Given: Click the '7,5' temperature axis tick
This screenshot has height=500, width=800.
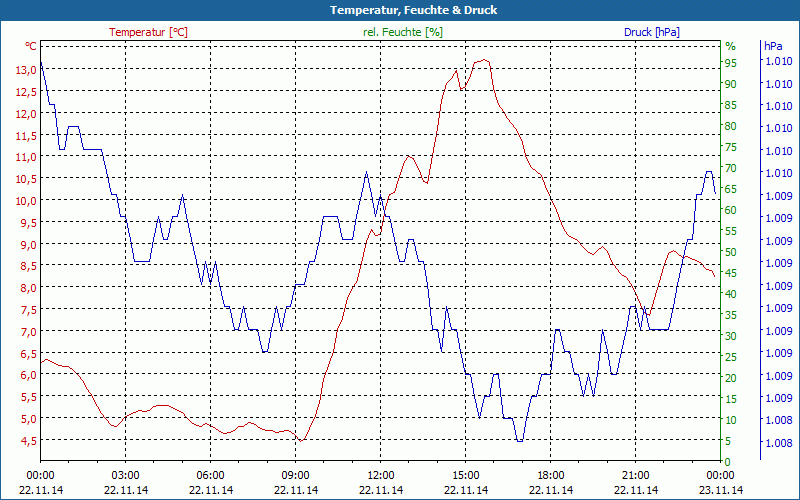Looking at the screenshot, I should (29, 310).
